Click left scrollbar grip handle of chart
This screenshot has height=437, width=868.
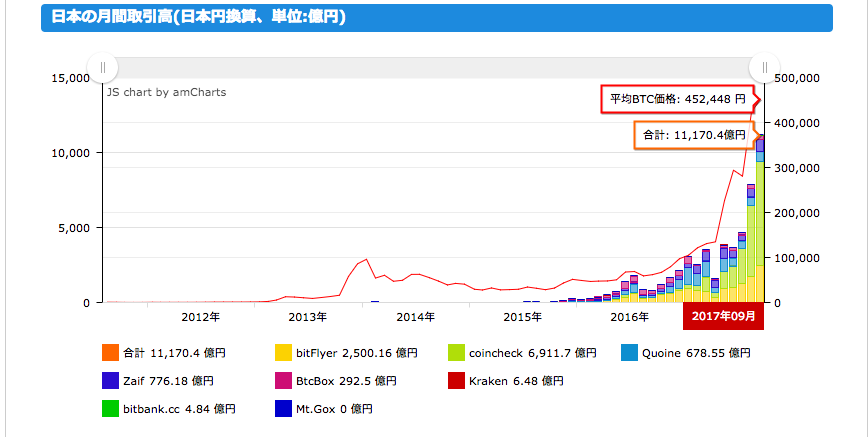[x=102, y=68]
